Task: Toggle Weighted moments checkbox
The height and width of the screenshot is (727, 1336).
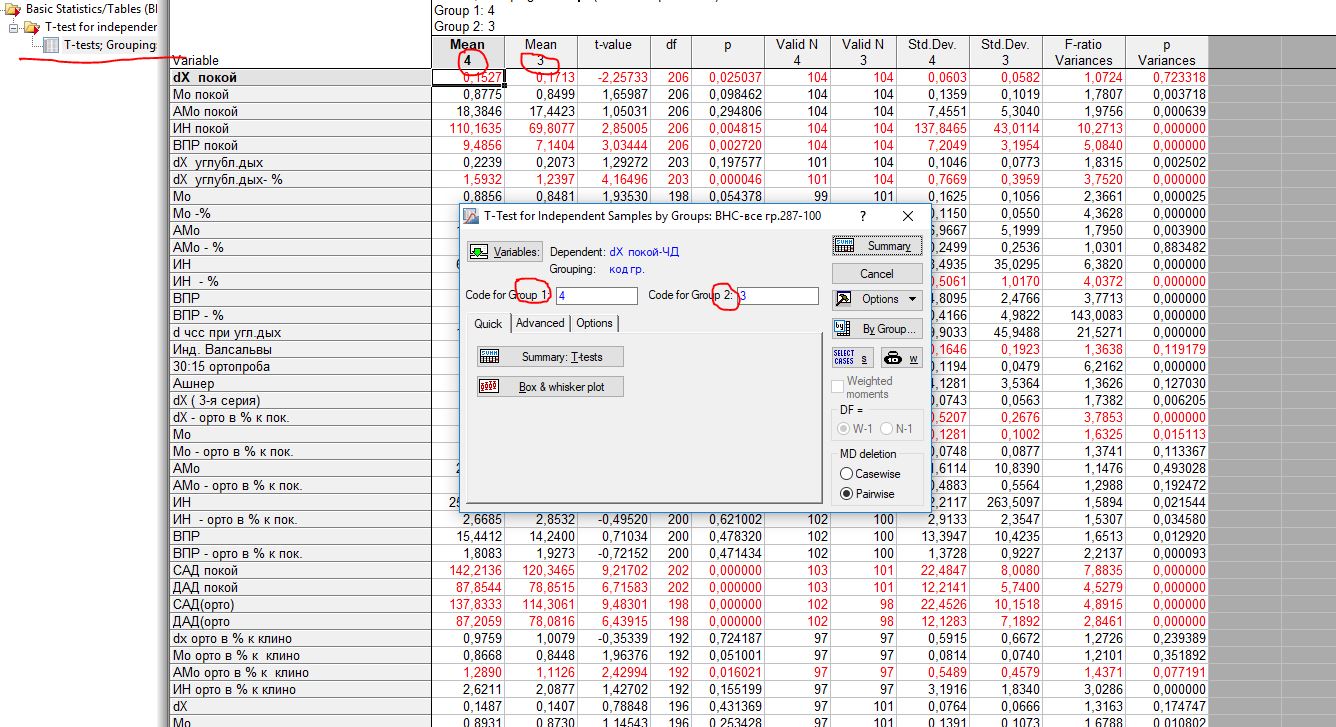Action: [839, 387]
